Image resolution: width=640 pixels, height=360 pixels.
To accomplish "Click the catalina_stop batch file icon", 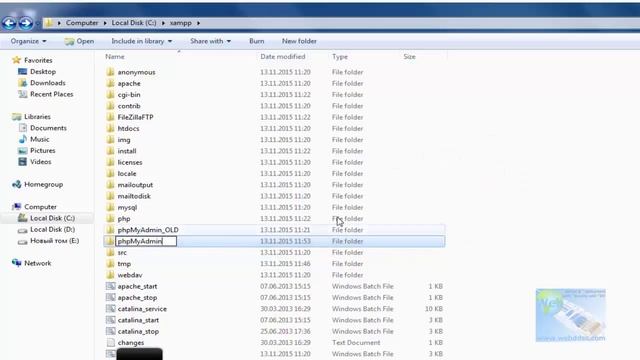I will pos(110,331).
